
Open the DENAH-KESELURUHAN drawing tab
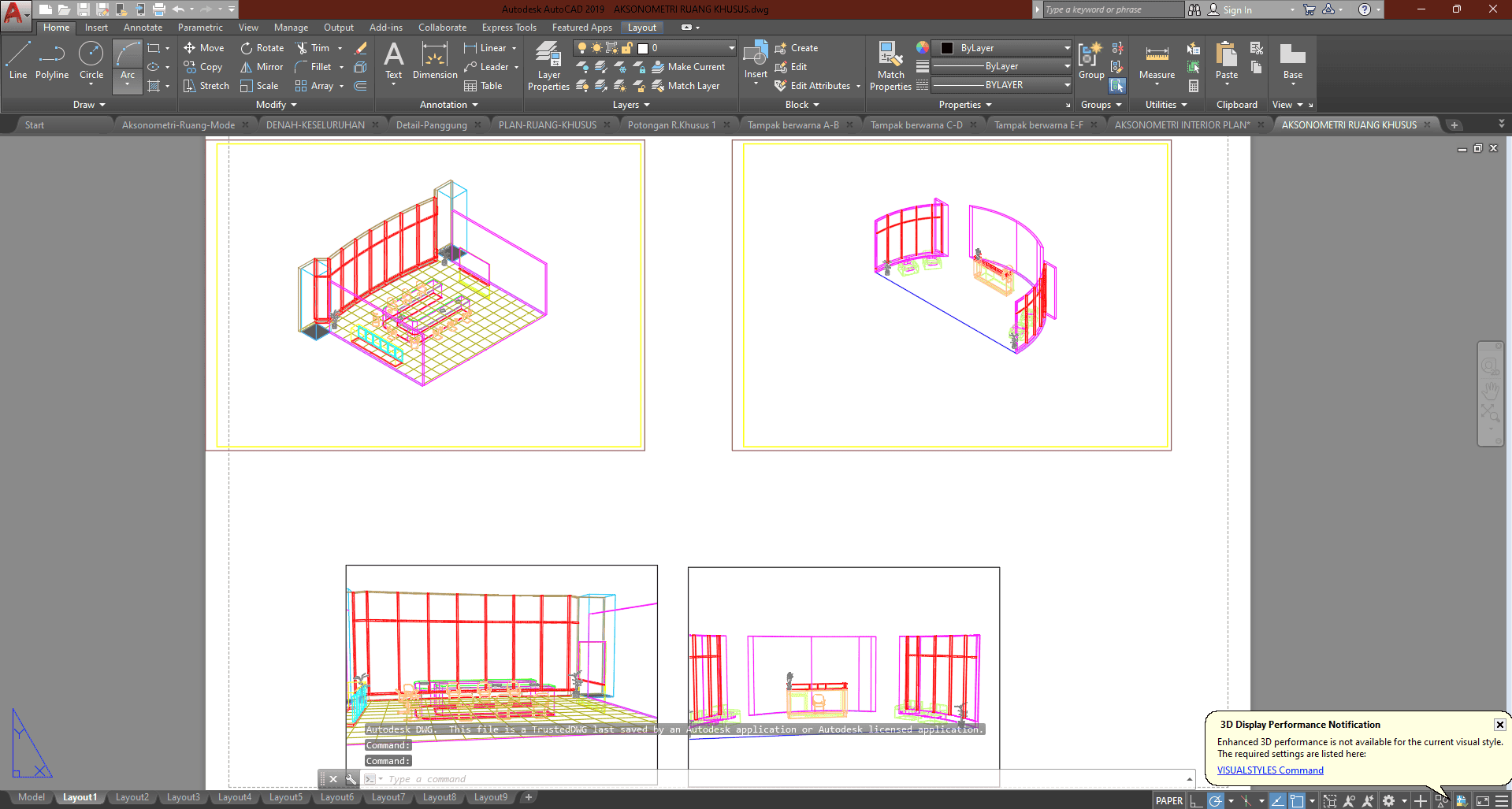coord(315,125)
